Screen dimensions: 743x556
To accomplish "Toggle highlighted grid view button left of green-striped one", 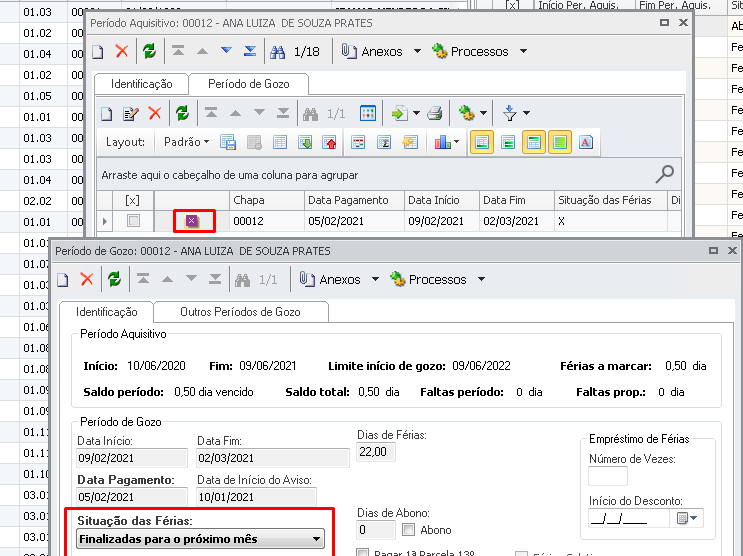I will point(534,142).
